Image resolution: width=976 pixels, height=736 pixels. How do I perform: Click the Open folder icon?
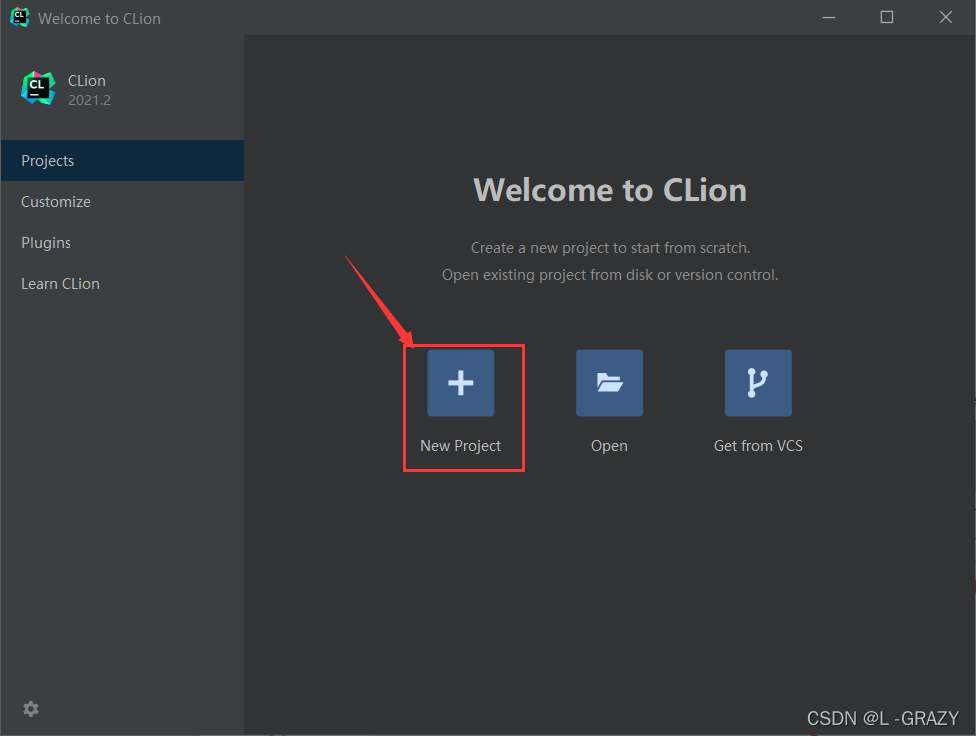609,383
